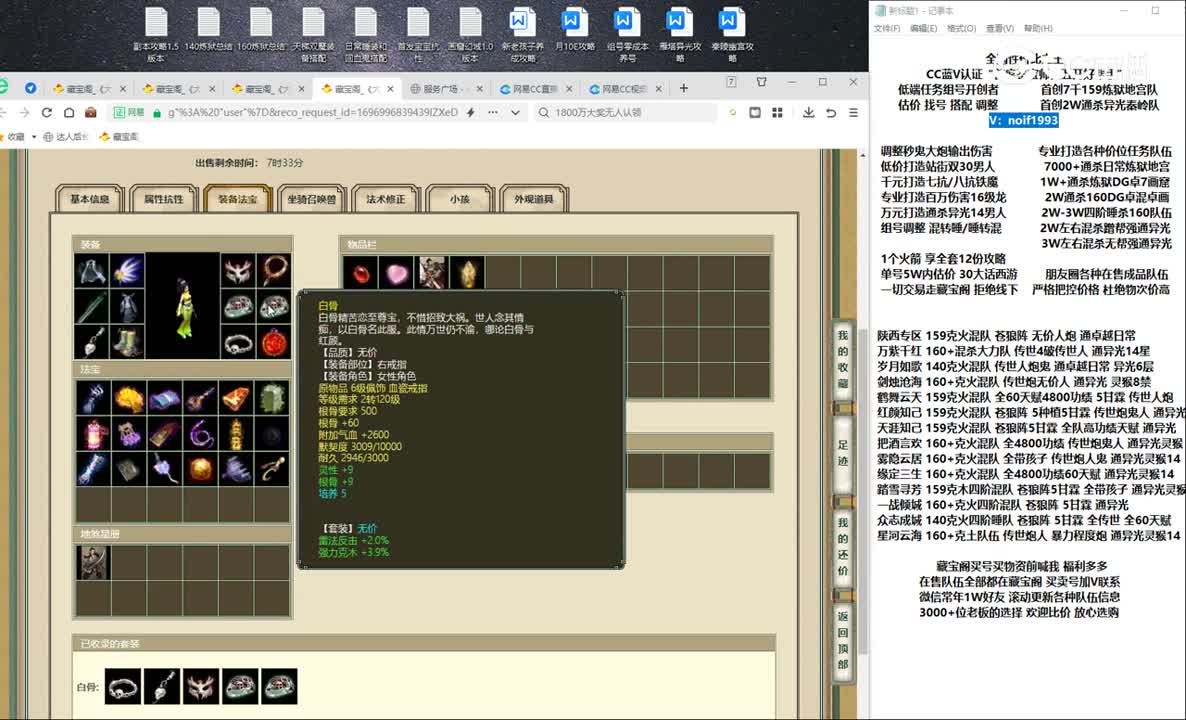The image size is (1186, 720).
Task: Select the skull pendant in the 白骨 set row
Action: tap(162, 687)
